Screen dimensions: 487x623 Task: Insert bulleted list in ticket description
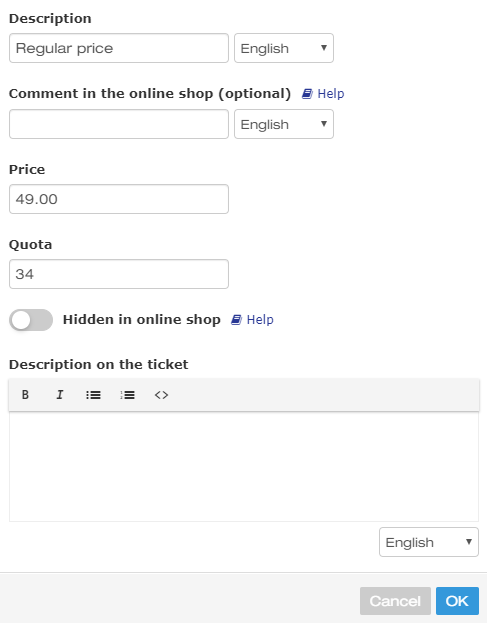[93, 395]
